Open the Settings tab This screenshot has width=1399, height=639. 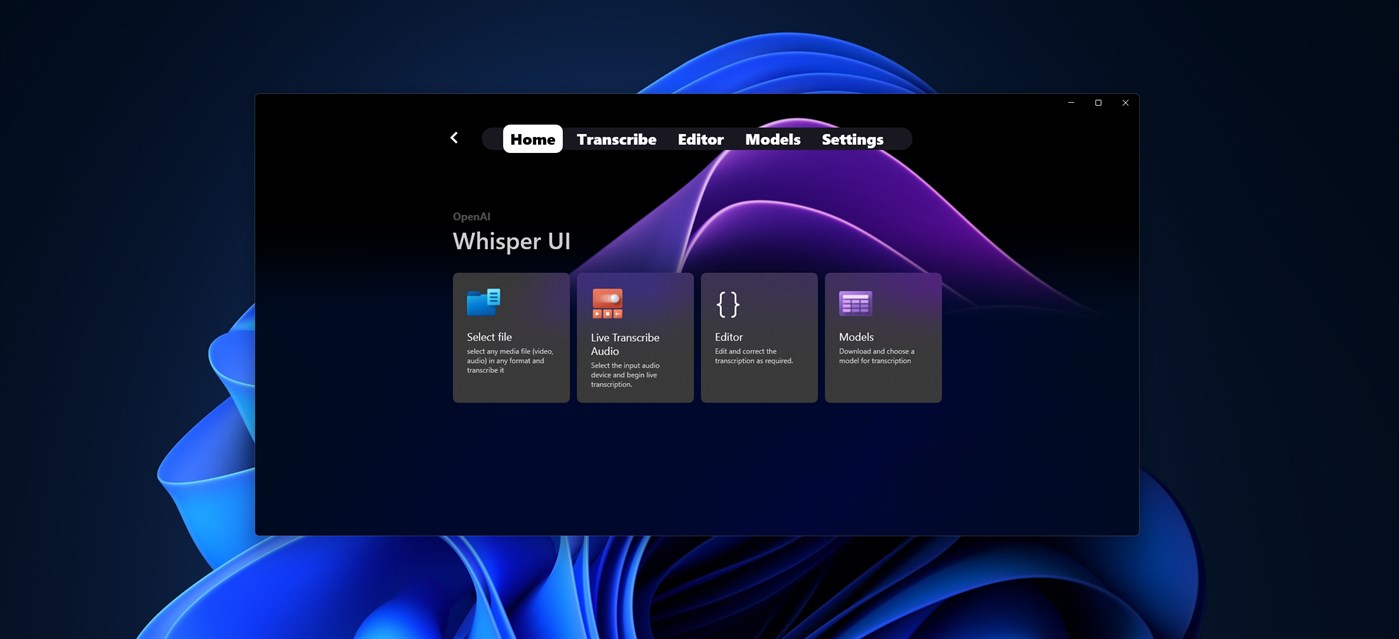tap(853, 139)
